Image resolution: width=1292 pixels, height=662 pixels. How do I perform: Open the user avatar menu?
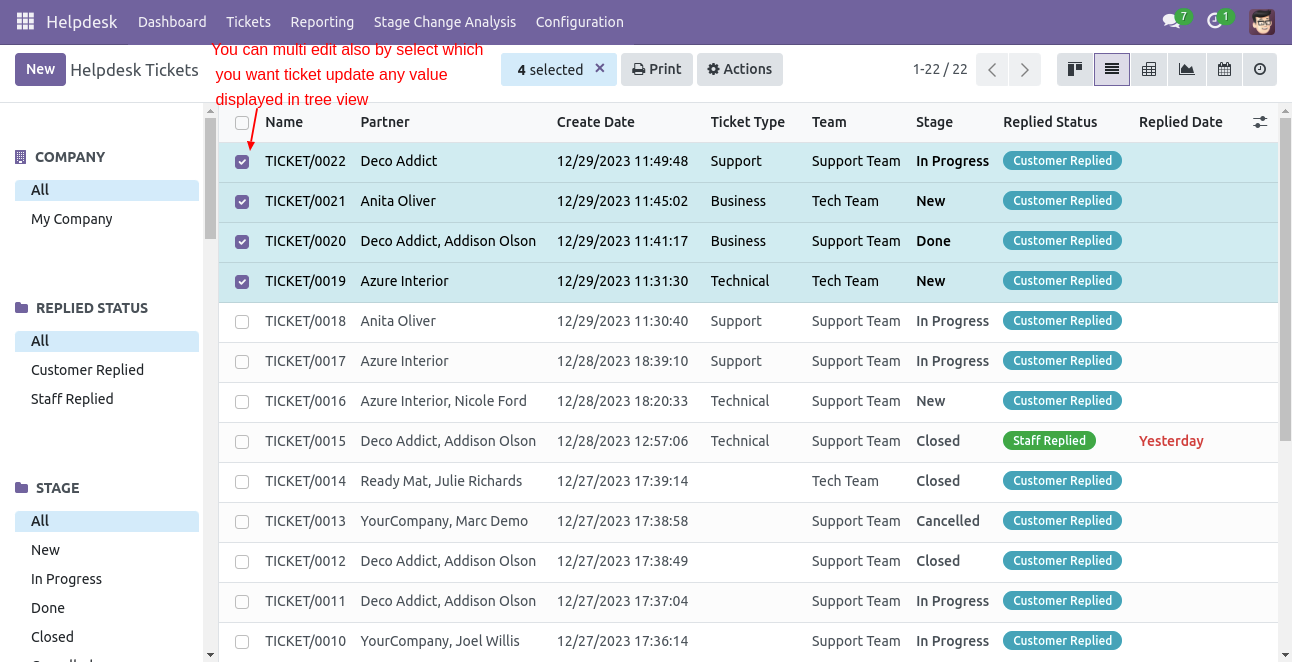click(x=1261, y=21)
